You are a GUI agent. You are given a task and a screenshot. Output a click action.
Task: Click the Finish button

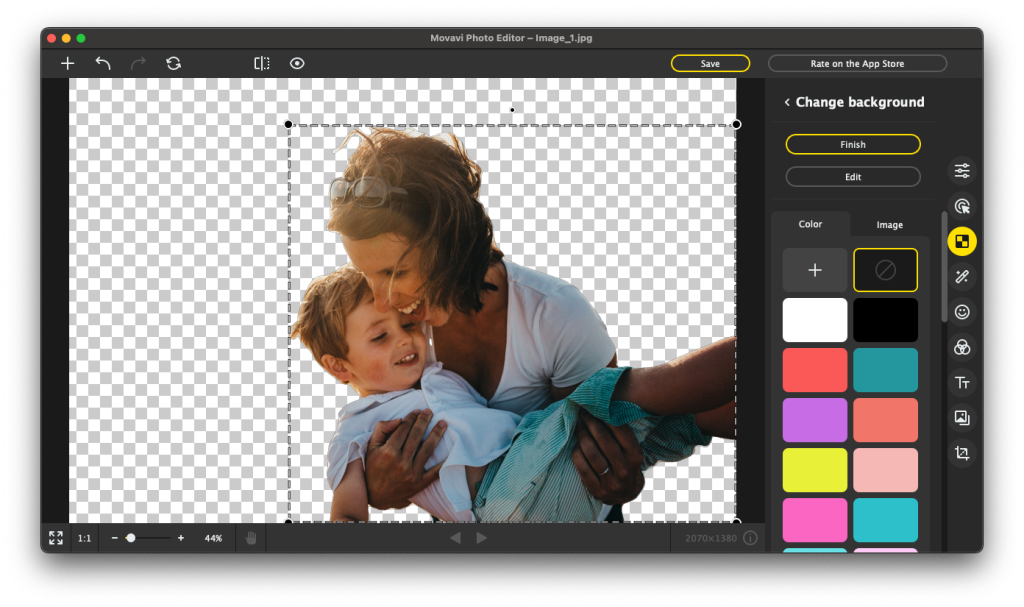pyautogui.click(x=852, y=144)
